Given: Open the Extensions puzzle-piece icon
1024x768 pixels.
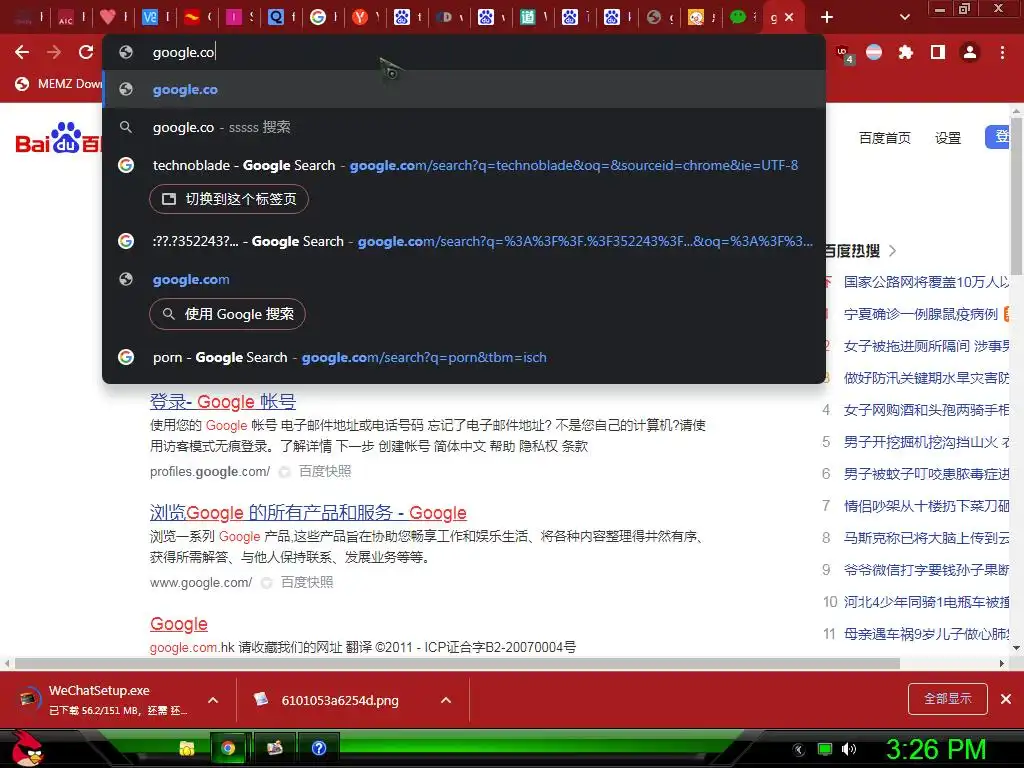Looking at the screenshot, I should [x=906, y=52].
